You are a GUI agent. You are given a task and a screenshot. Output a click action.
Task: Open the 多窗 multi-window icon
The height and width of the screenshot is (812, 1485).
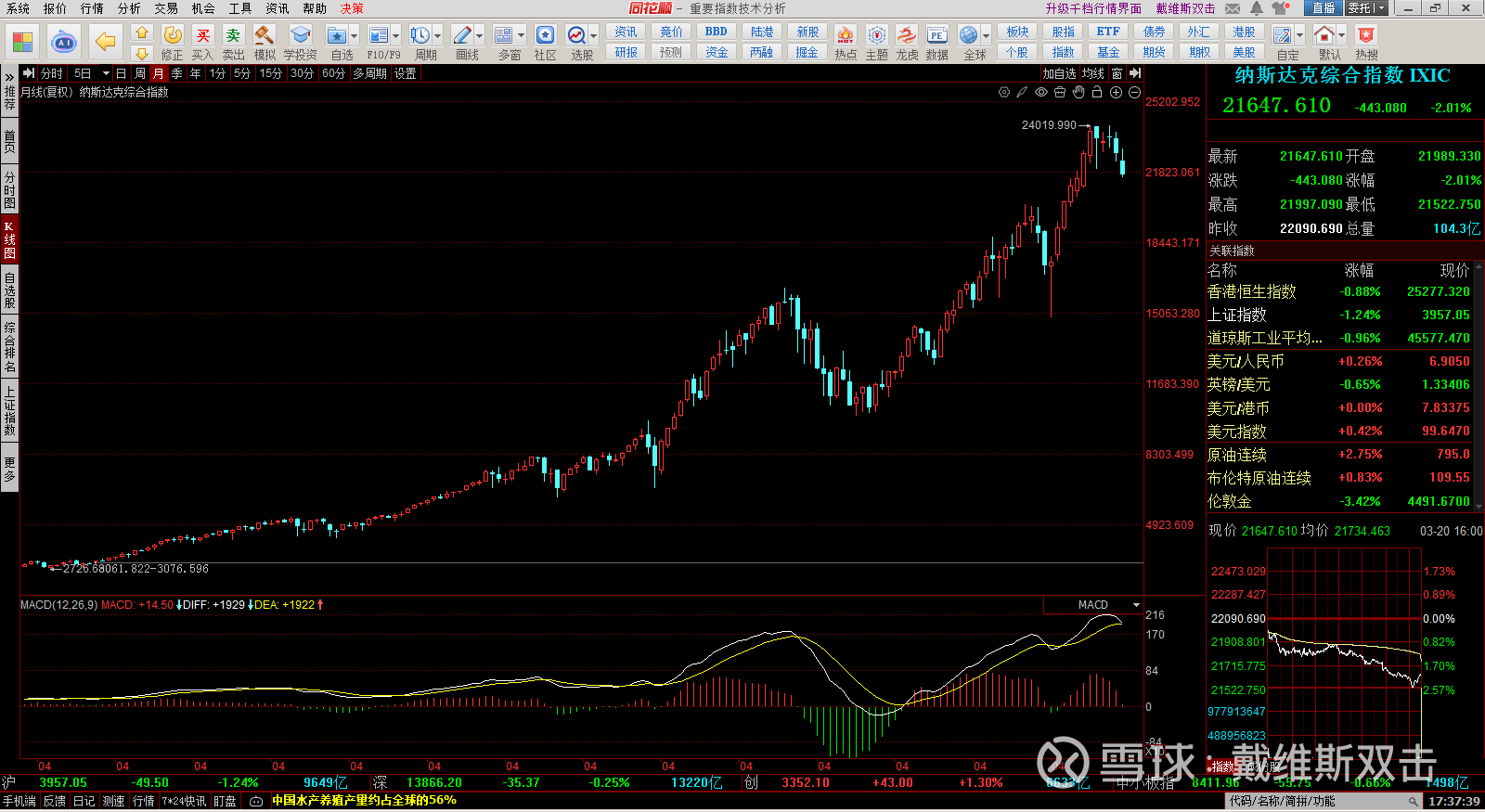tap(504, 35)
